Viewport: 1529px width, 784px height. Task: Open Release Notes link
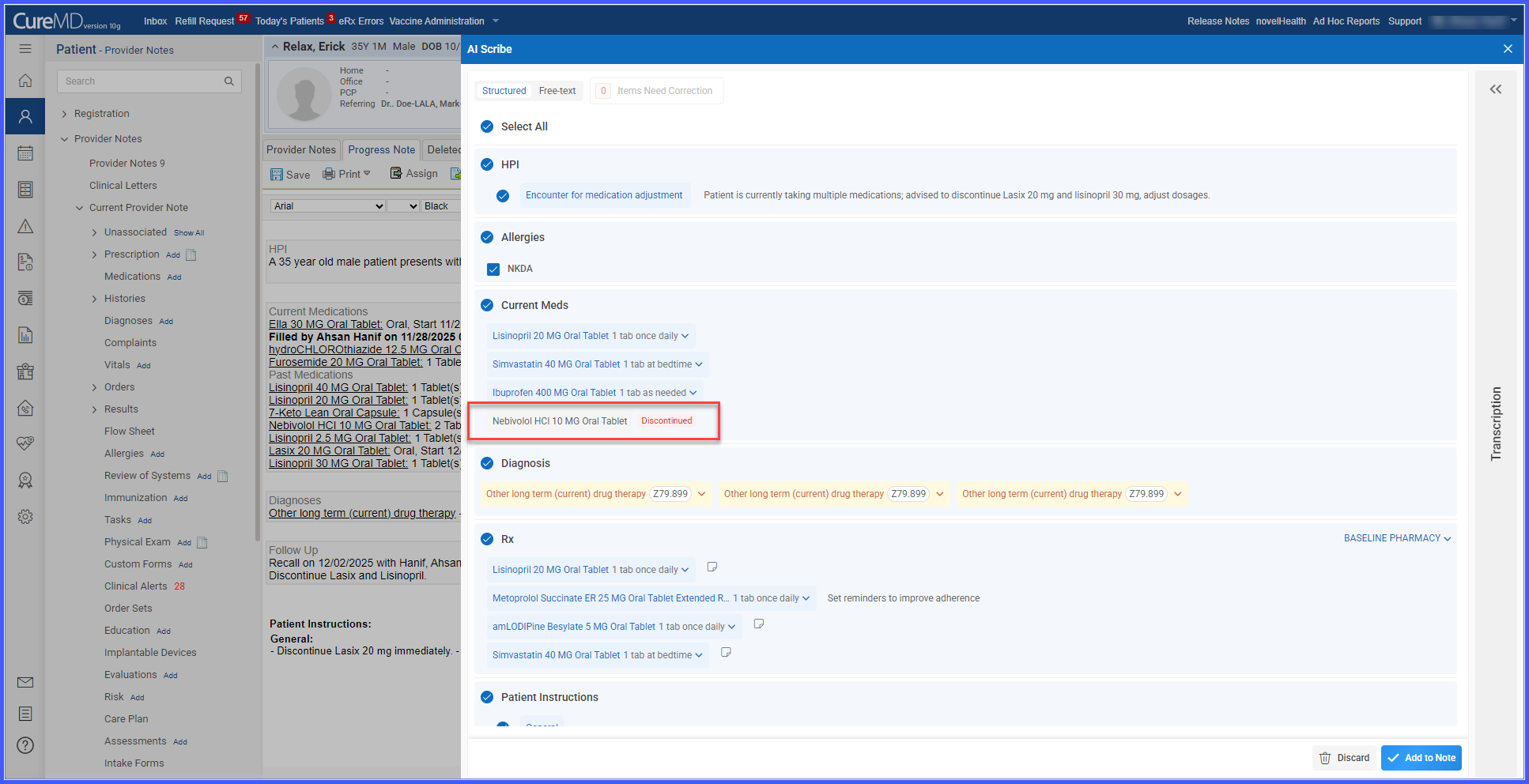[1218, 21]
